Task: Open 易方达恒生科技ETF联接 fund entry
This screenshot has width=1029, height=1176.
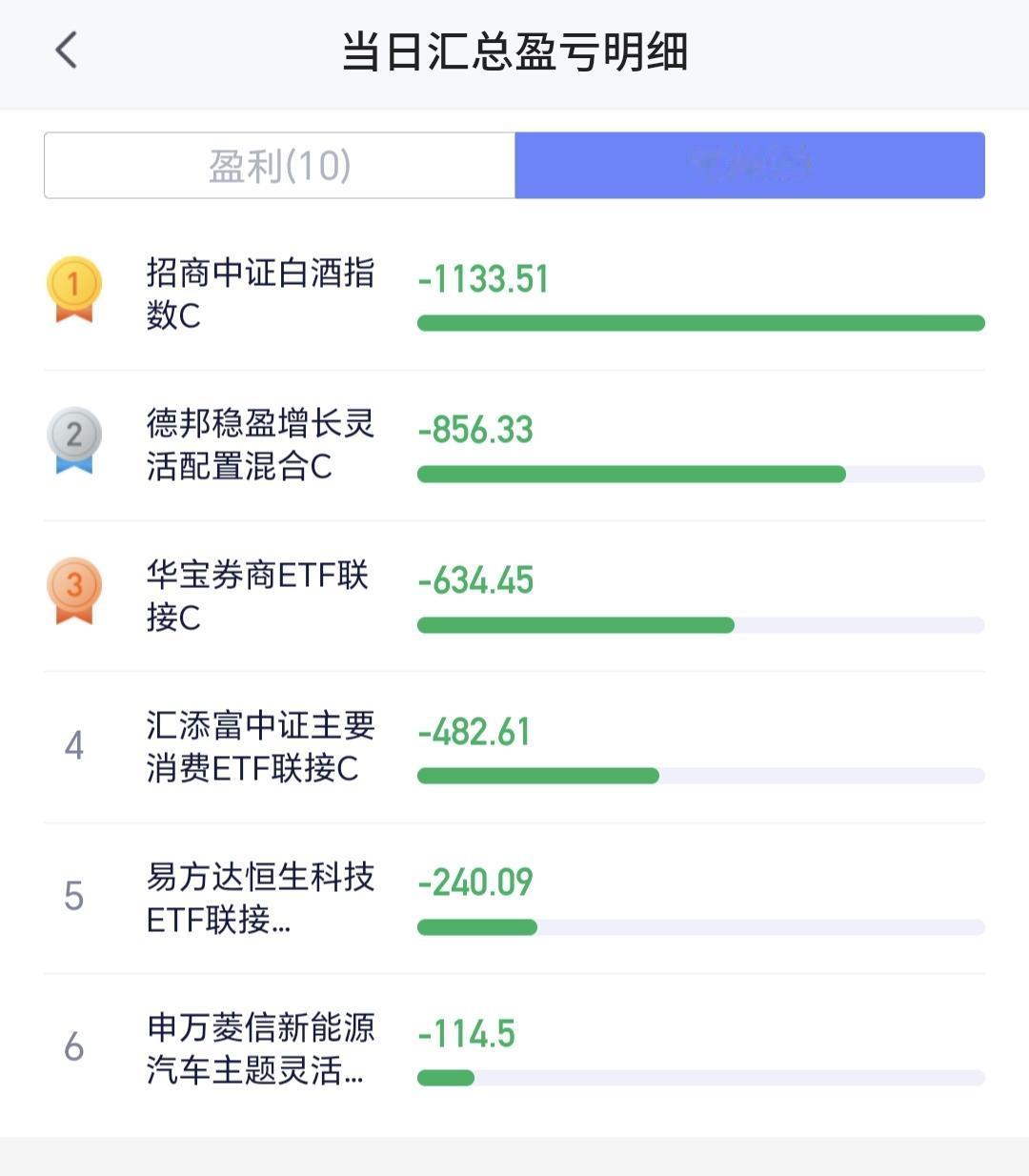Action: click(x=260, y=898)
